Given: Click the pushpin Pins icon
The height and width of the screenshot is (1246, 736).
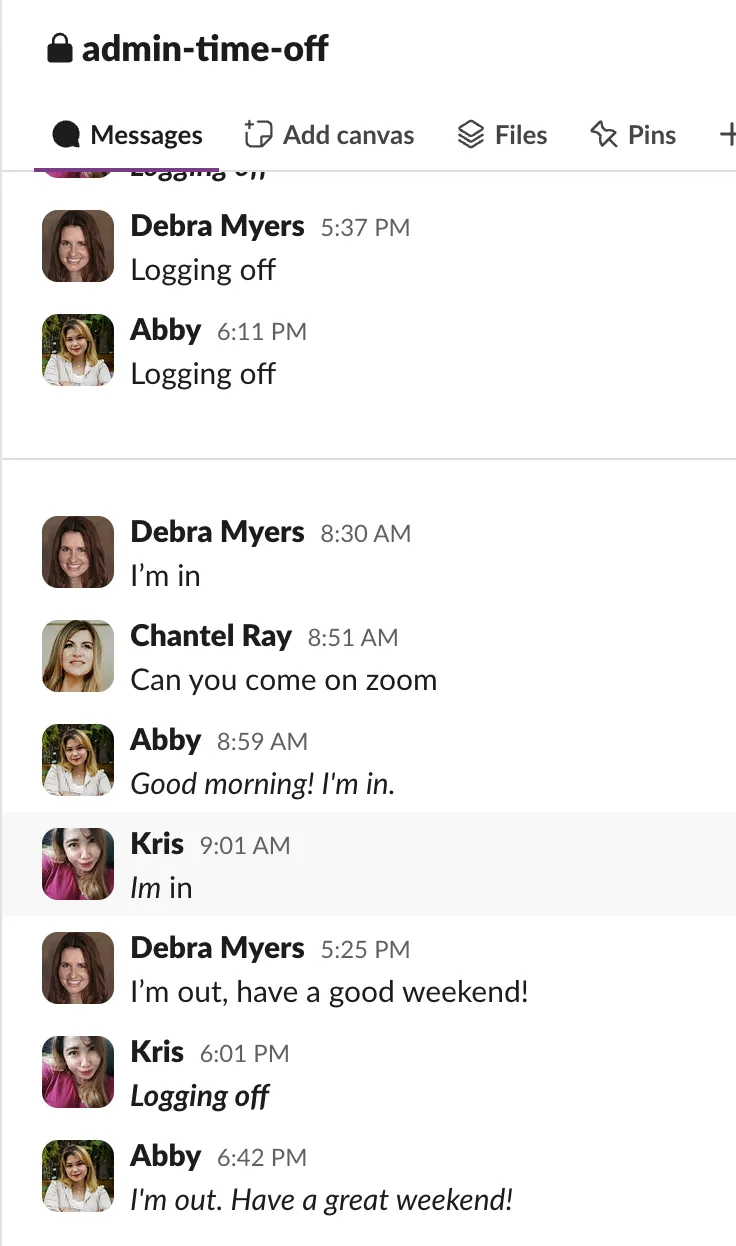Looking at the screenshot, I should coord(604,135).
